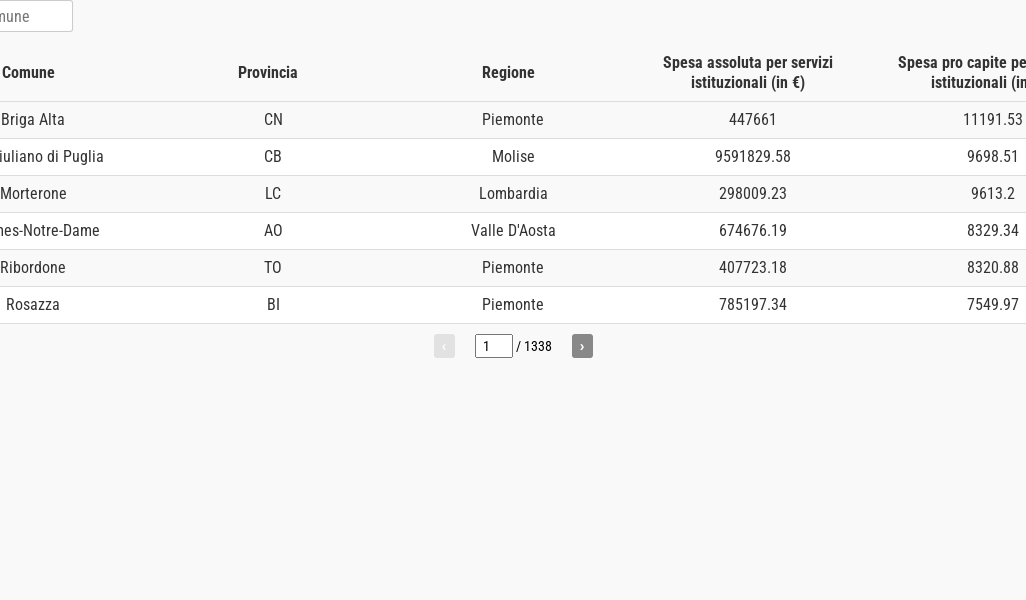Click the Morterone comune cell
Image resolution: width=1026 pixels, height=600 pixels.
point(33,194)
